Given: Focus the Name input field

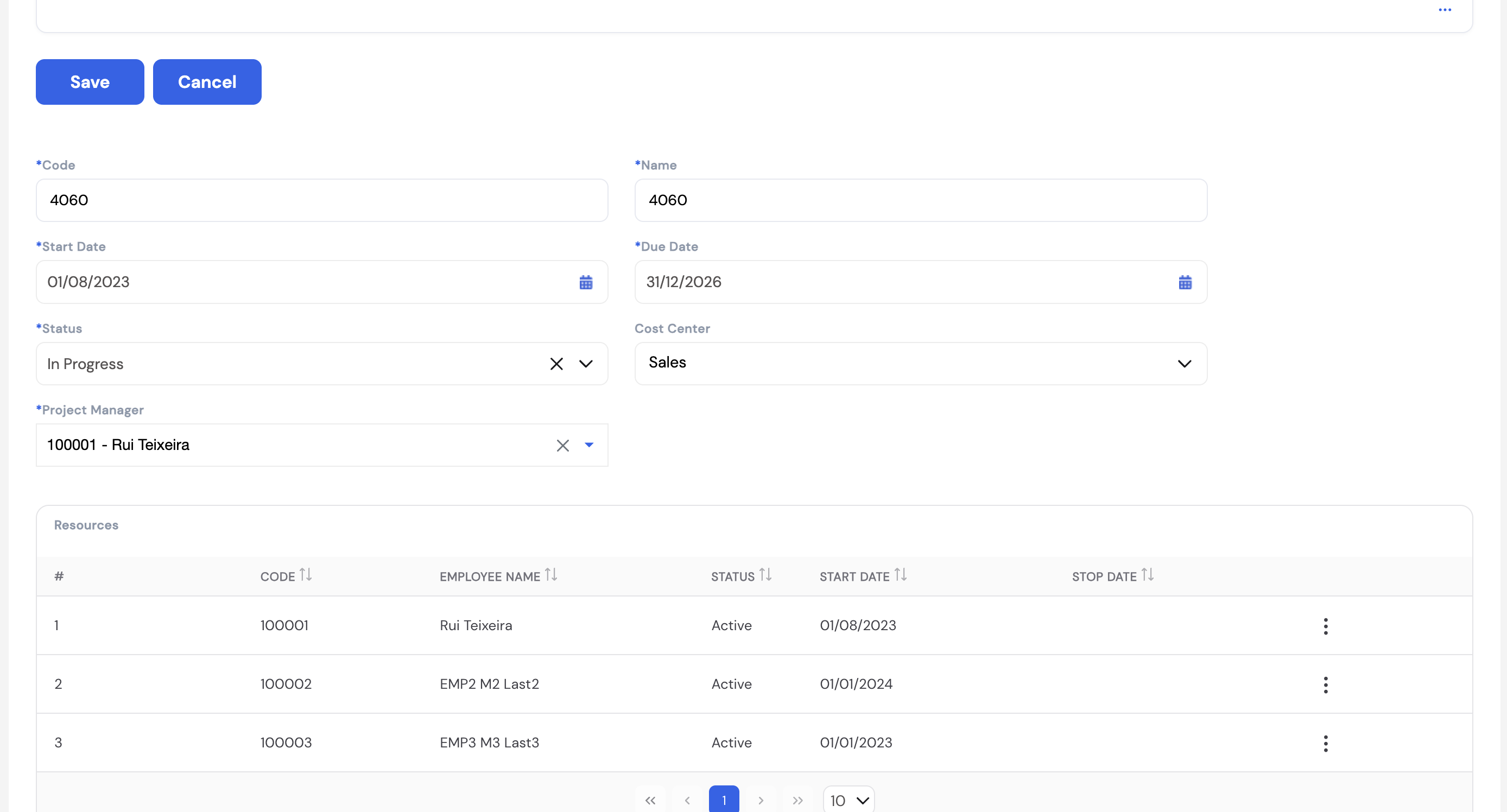Looking at the screenshot, I should (x=920, y=200).
